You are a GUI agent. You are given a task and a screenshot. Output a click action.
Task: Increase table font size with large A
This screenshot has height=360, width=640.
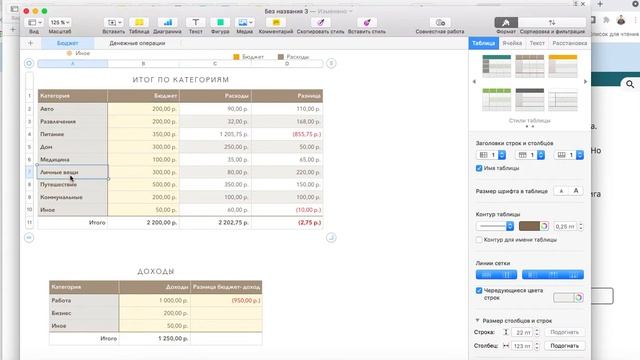pyautogui.click(x=576, y=191)
